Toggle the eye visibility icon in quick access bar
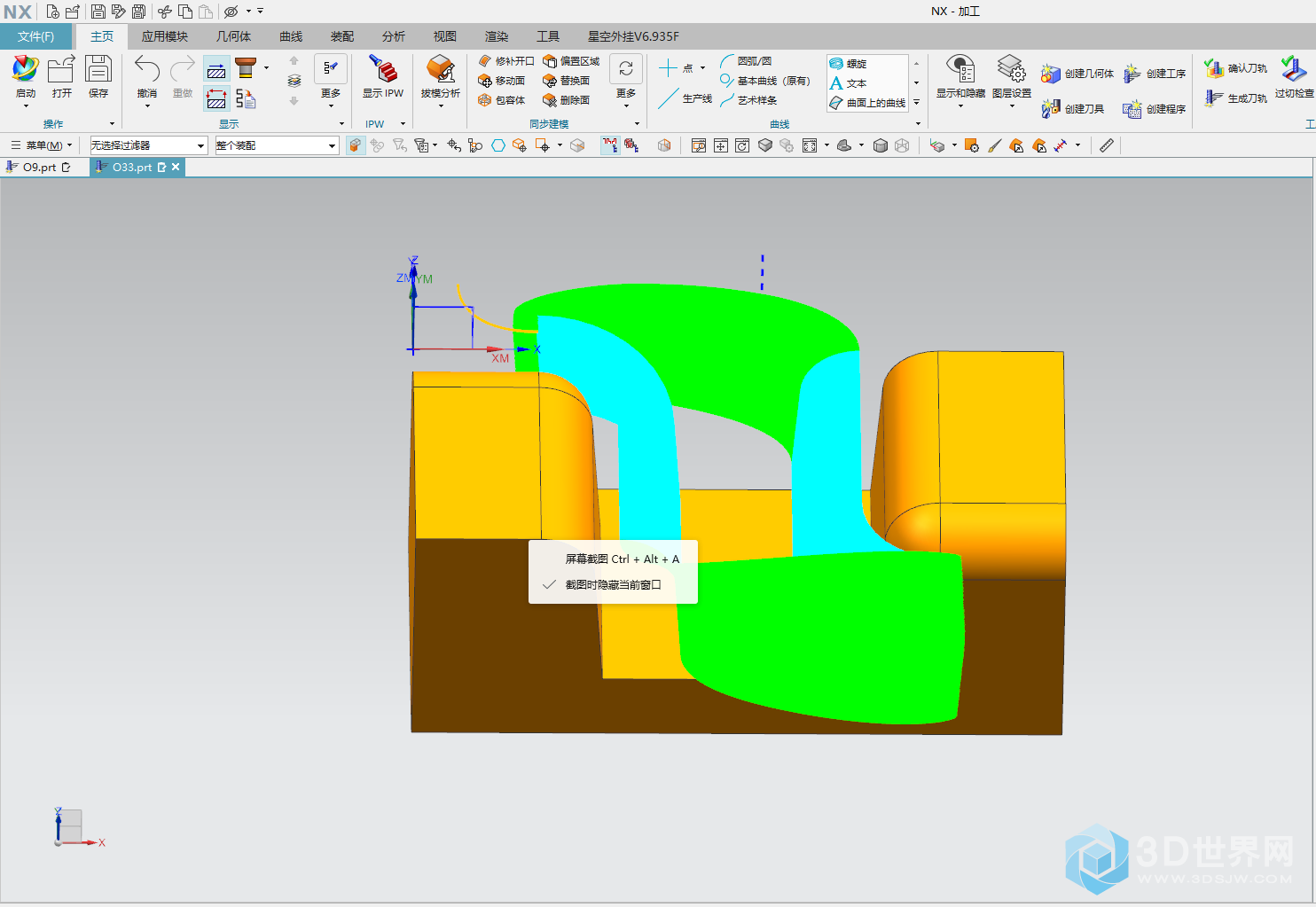This screenshot has height=907, width=1316. pyautogui.click(x=231, y=12)
